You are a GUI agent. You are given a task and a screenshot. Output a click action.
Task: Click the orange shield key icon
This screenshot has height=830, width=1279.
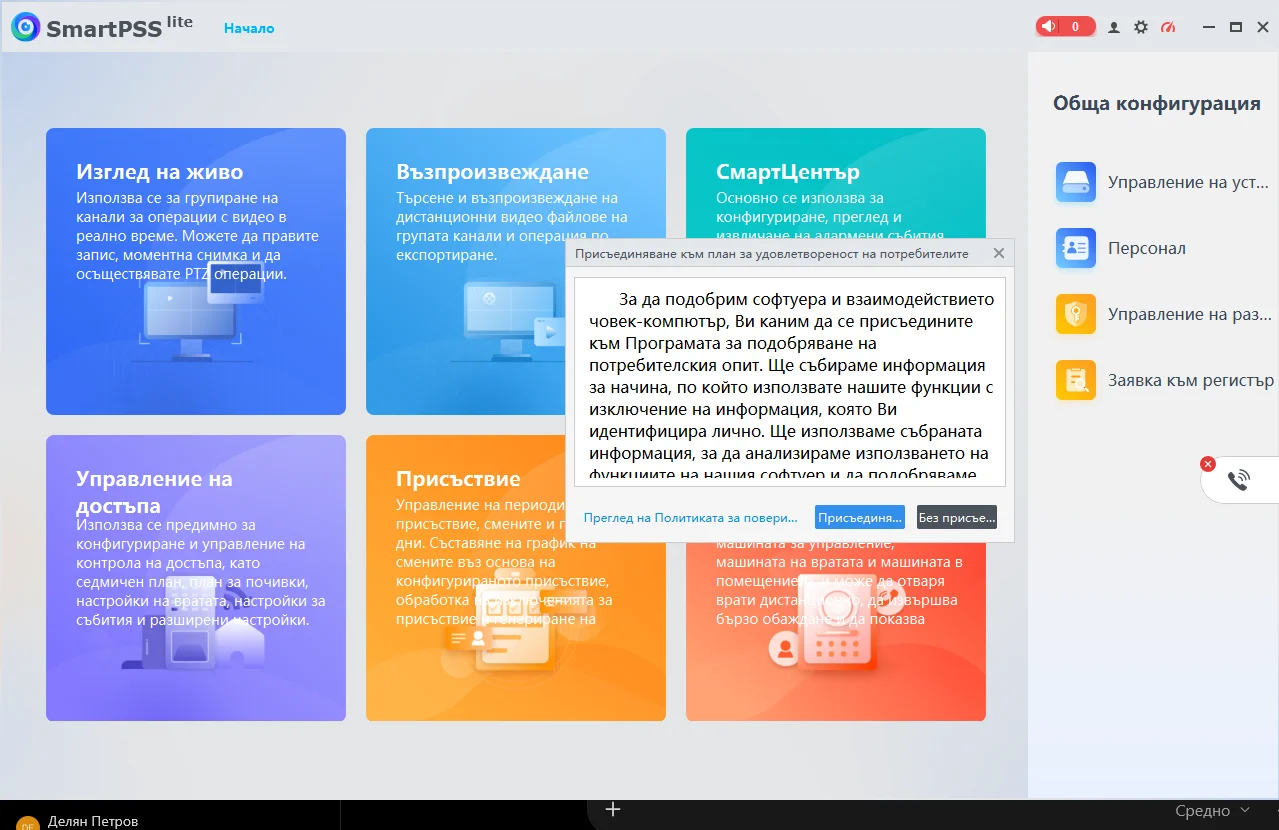1076,314
